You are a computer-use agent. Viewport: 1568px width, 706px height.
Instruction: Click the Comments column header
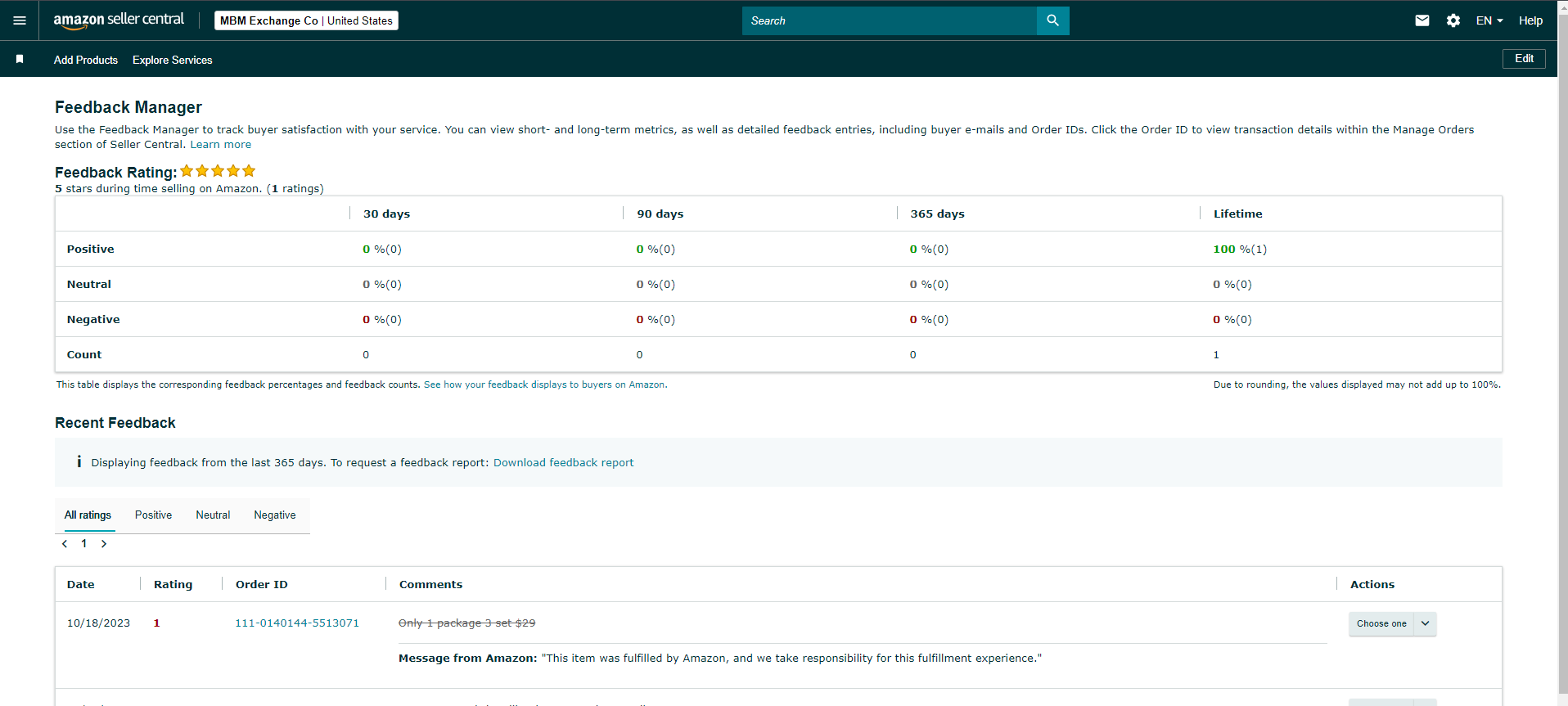coord(430,584)
